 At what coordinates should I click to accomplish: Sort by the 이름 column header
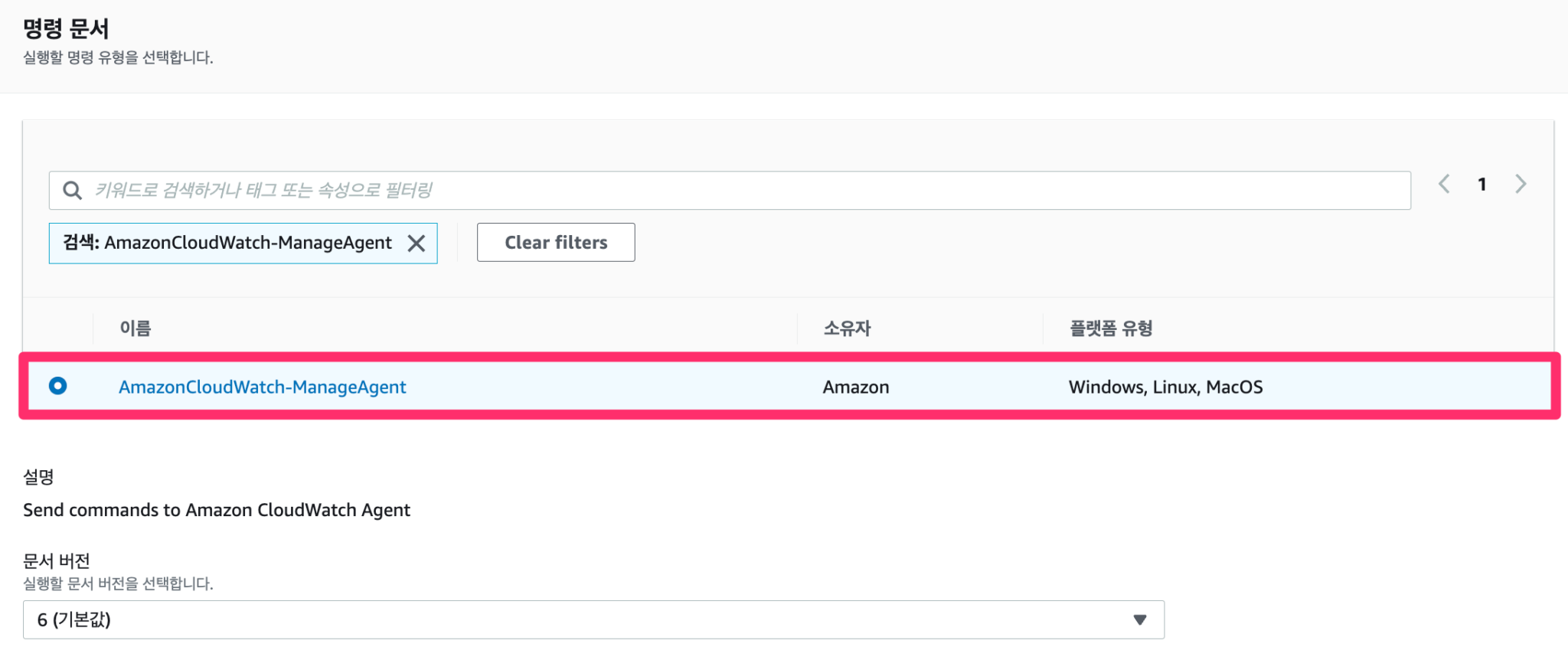tap(134, 328)
